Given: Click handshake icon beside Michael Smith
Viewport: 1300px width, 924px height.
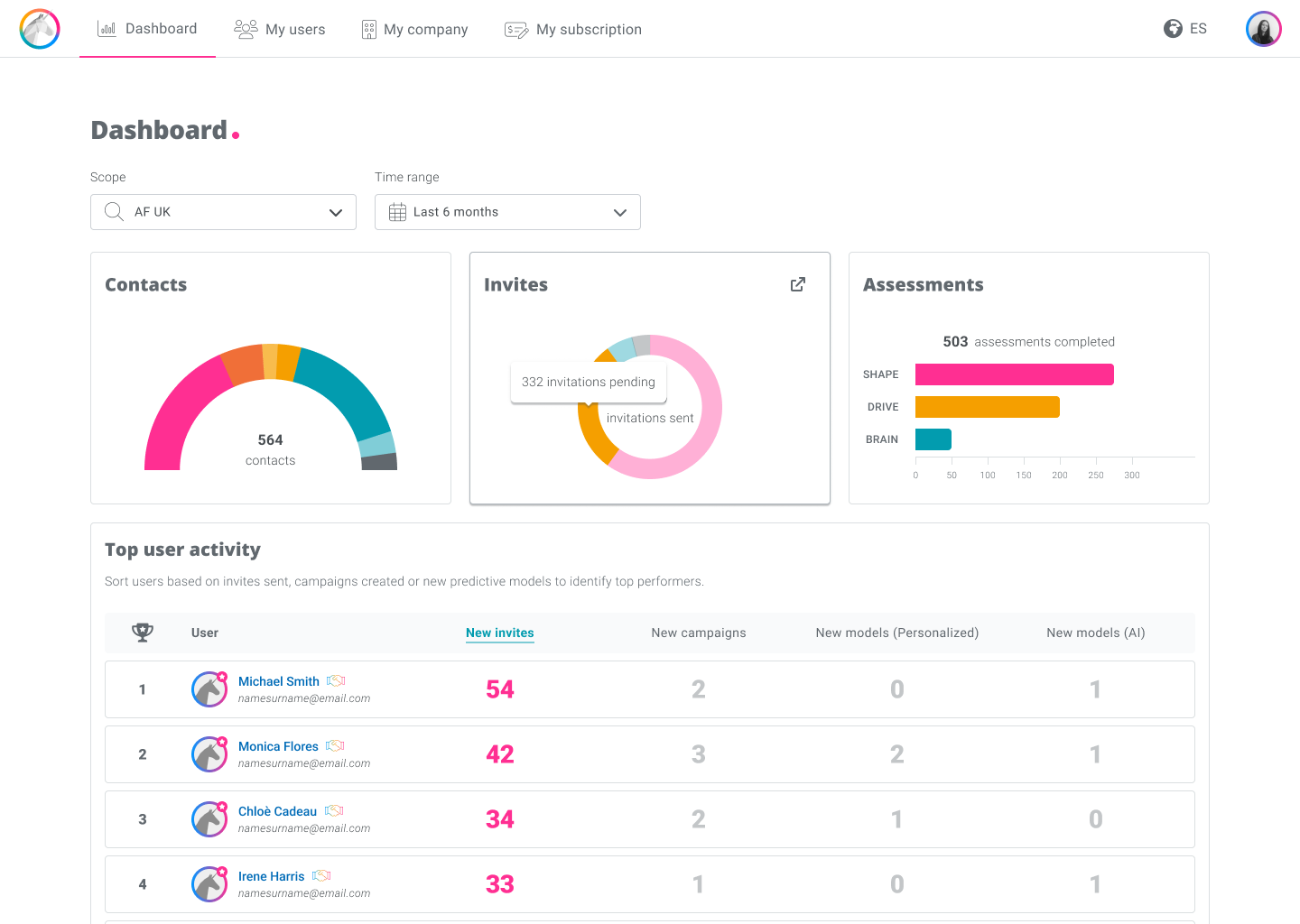Looking at the screenshot, I should click(336, 681).
